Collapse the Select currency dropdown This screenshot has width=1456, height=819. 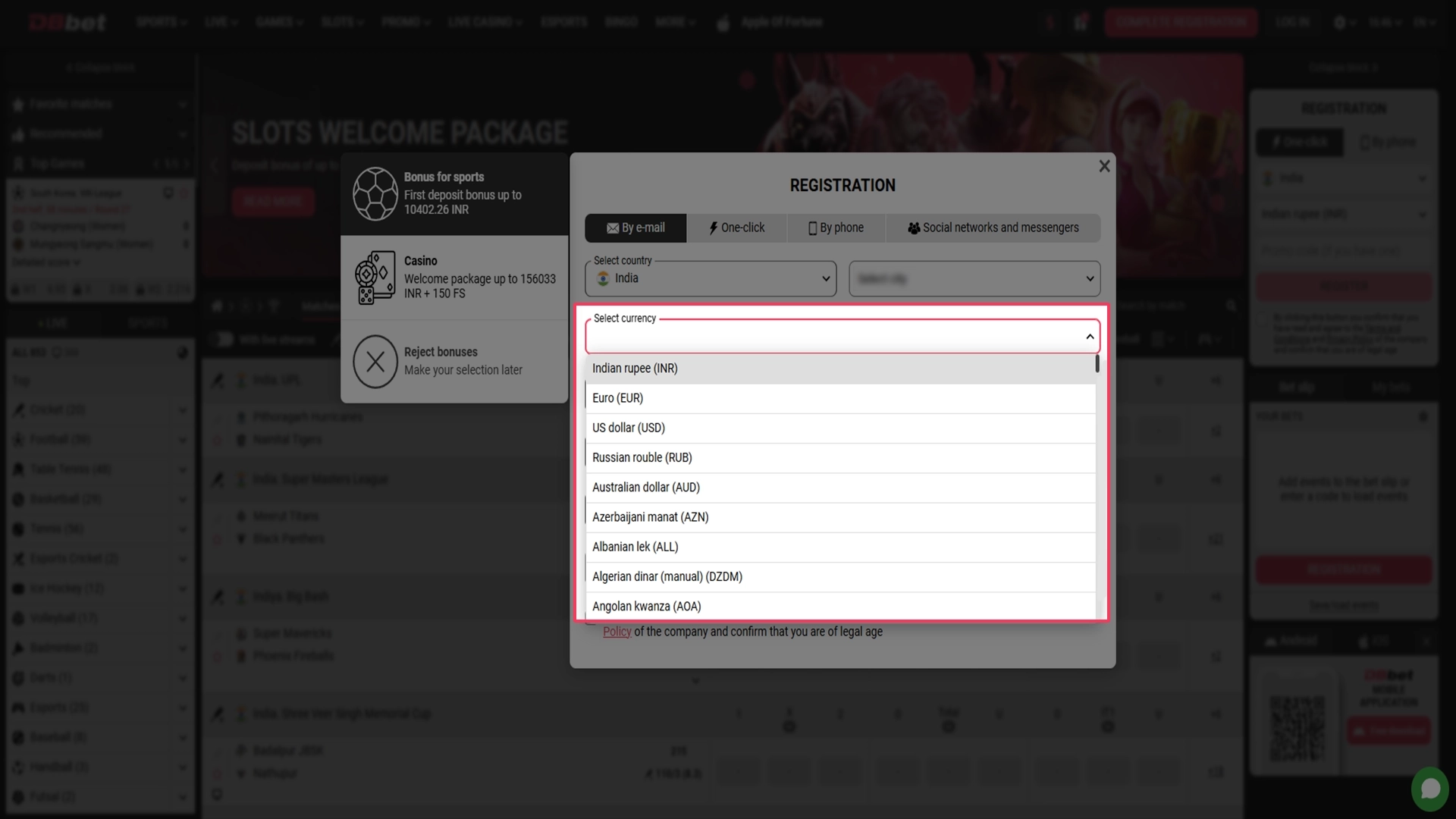(1090, 336)
